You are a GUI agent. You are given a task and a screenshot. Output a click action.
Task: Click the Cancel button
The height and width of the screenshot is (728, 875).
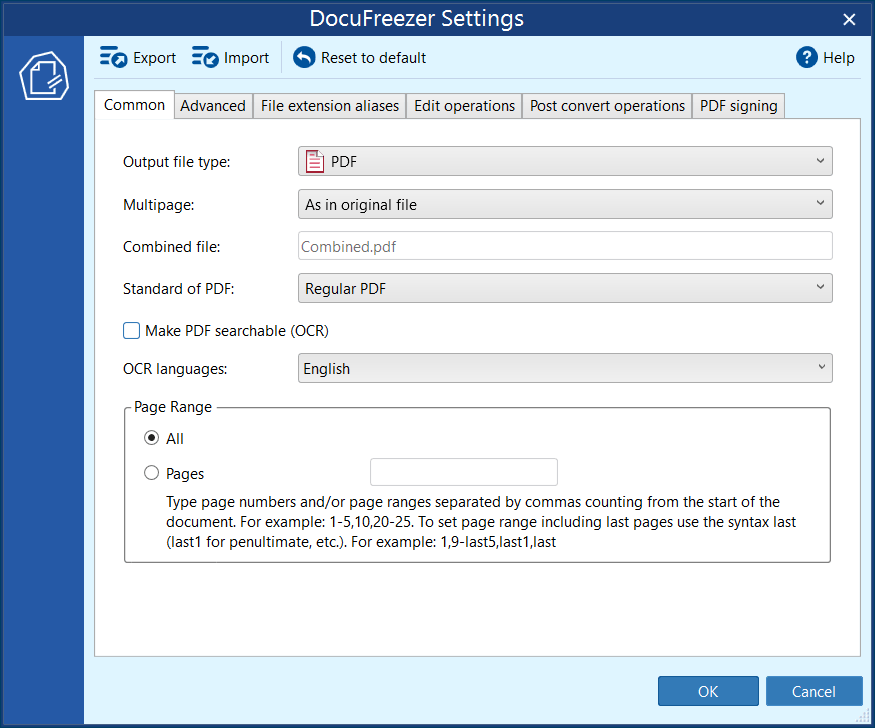pos(814,691)
